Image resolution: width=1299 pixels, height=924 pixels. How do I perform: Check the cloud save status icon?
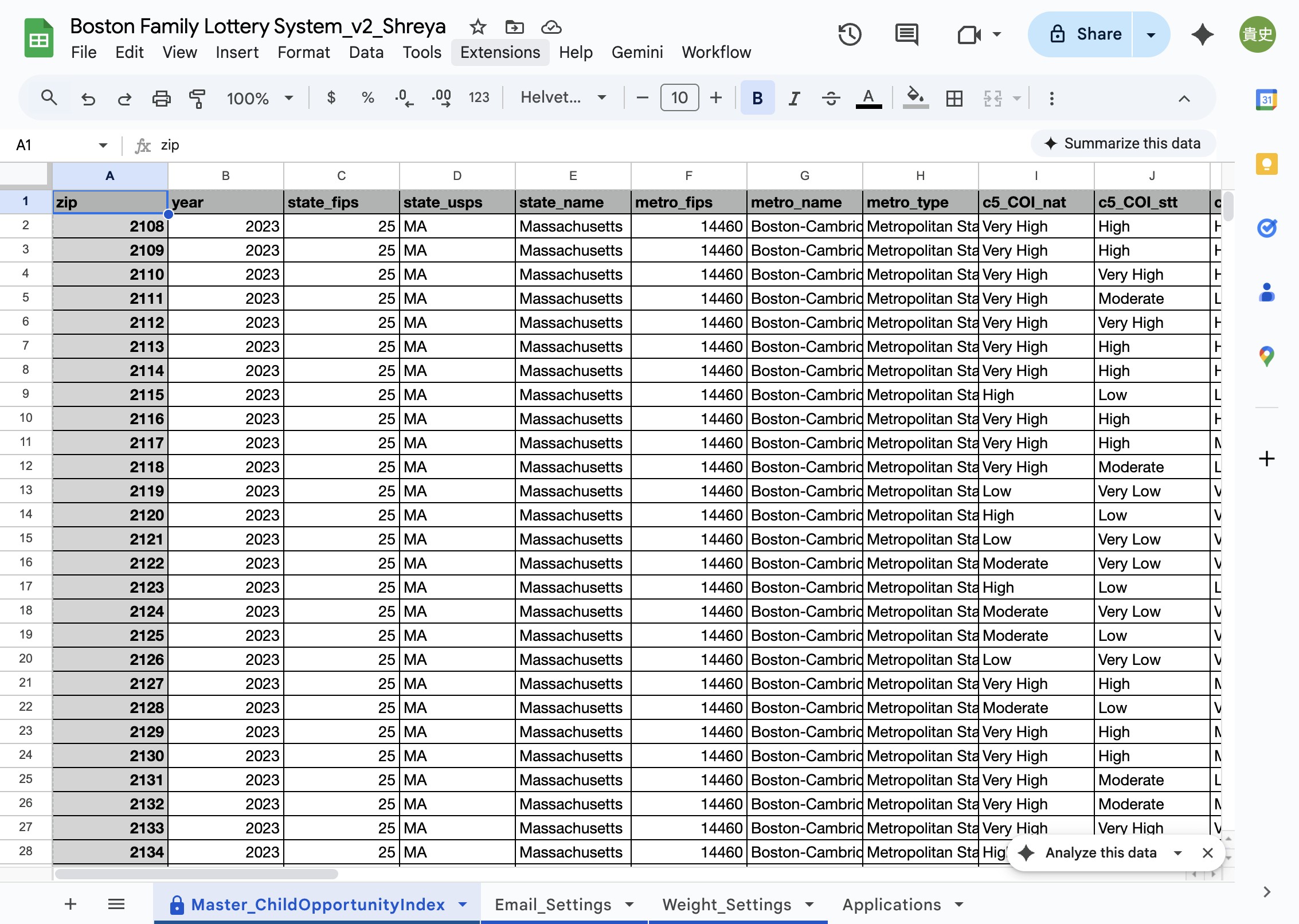pyautogui.click(x=551, y=27)
